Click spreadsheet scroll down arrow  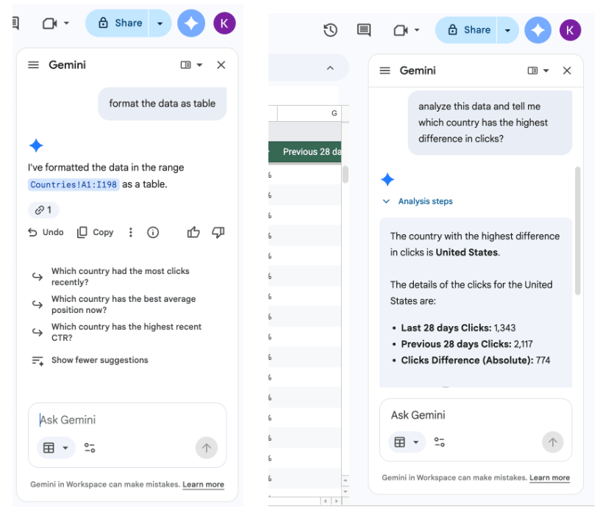pos(346,491)
